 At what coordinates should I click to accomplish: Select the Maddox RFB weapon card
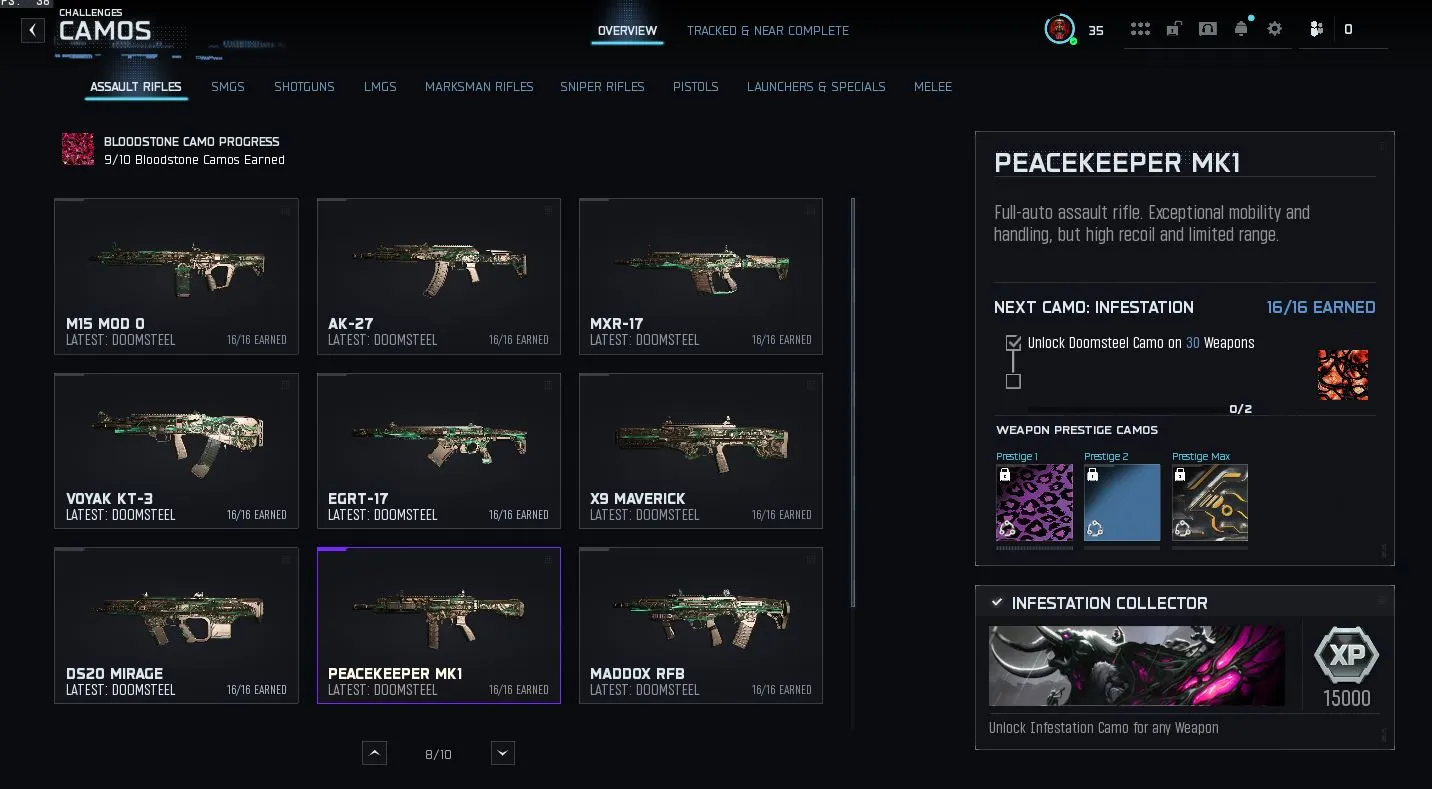pos(701,625)
